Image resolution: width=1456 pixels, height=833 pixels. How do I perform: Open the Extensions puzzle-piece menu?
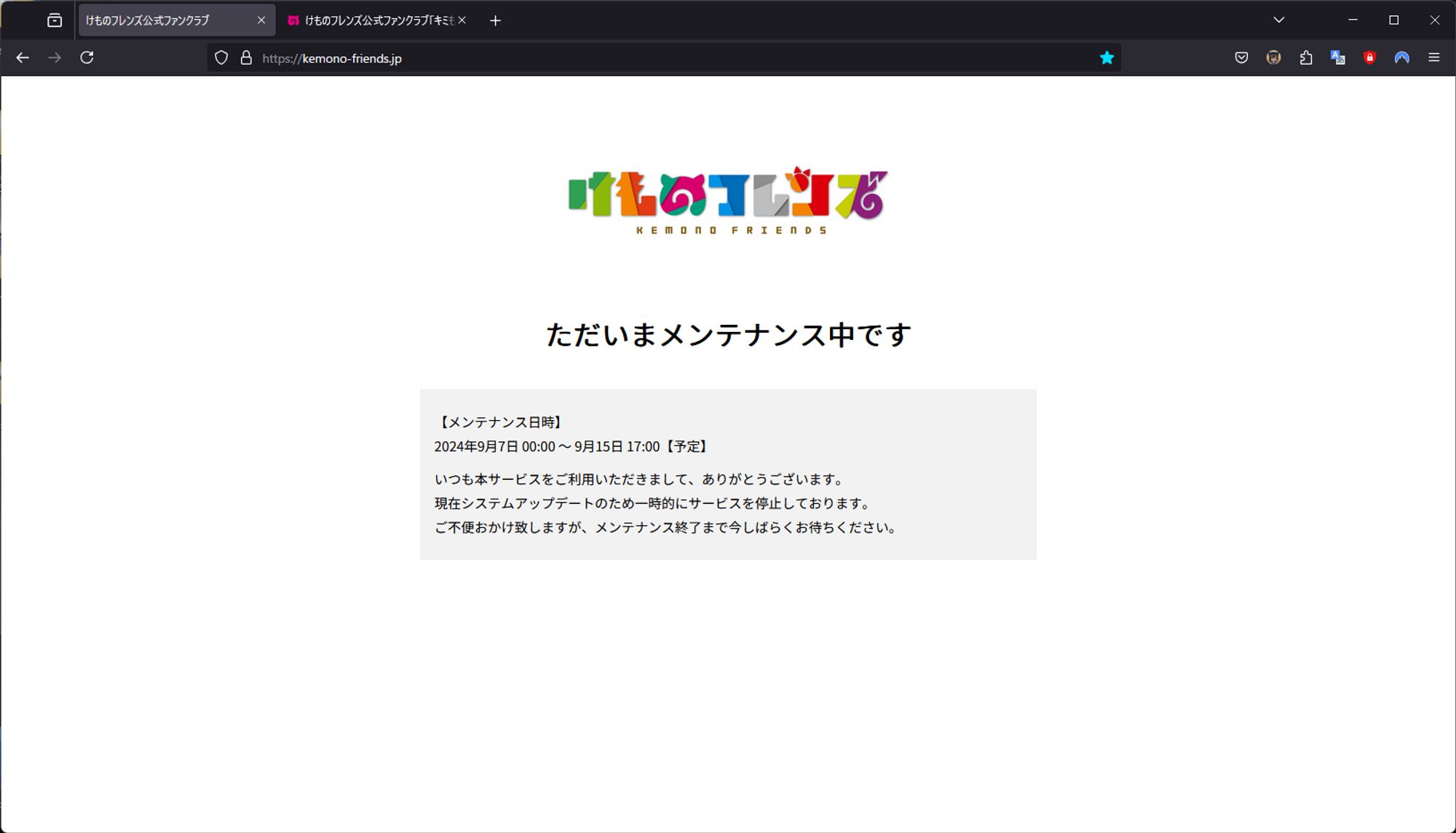1305,58
